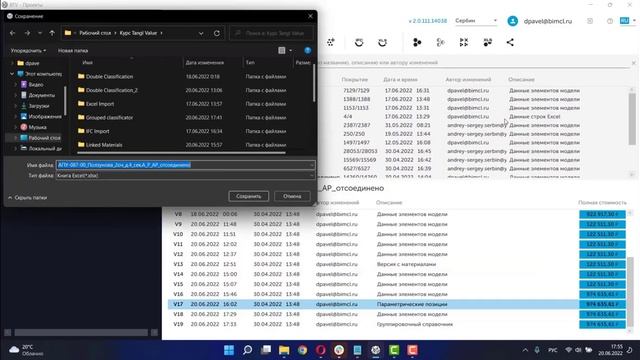Screen dimensions: 640x360
Task: Click the blue help button in save dialog
Action: pyautogui.click(x=308, y=50)
